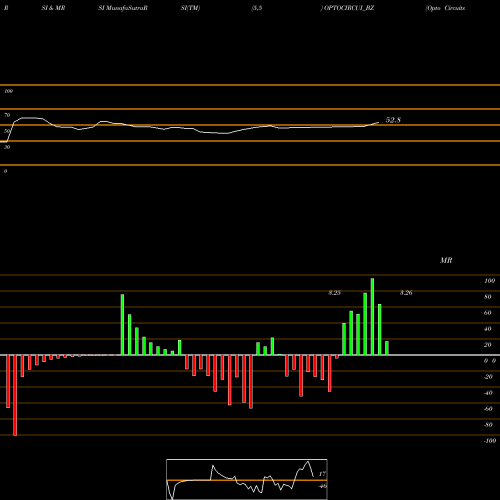
Task: Click the 3.25 price label above bars
Action: pos(334,293)
